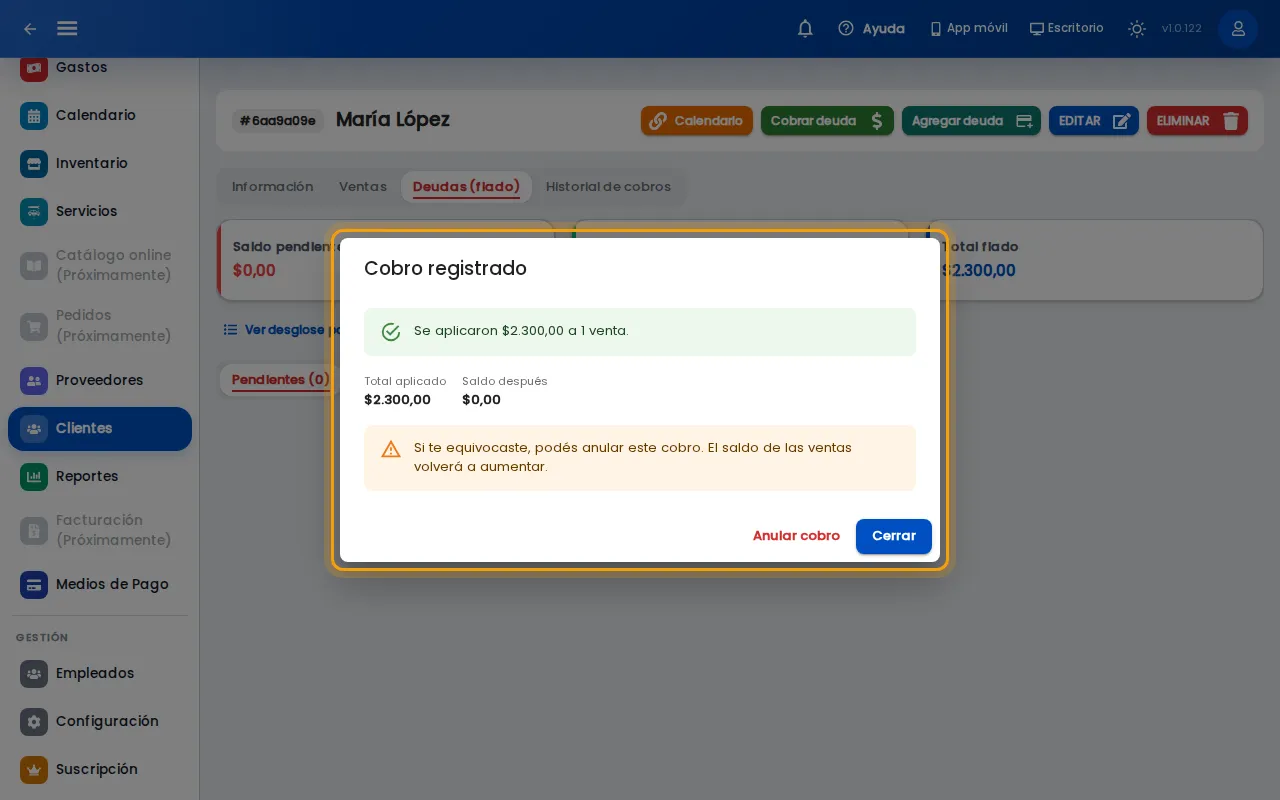The height and width of the screenshot is (800, 1280).
Task: Click the Servicios sidebar icon
Action: (x=34, y=211)
